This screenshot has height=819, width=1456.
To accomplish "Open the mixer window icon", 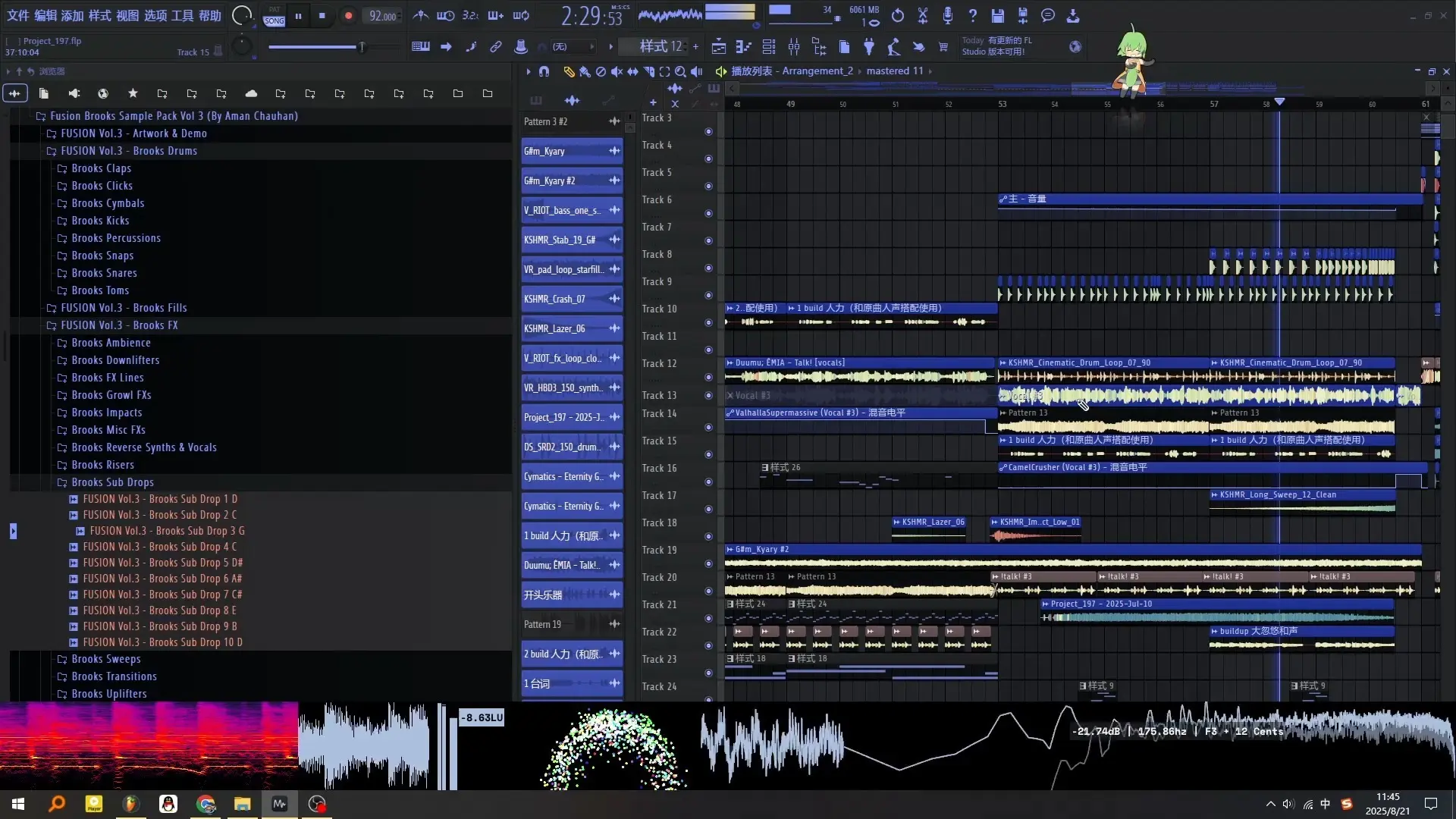I will click(794, 47).
